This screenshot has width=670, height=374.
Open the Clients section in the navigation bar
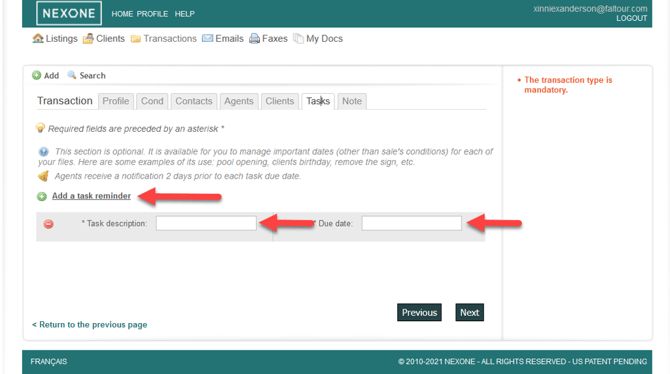click(110, 38)
